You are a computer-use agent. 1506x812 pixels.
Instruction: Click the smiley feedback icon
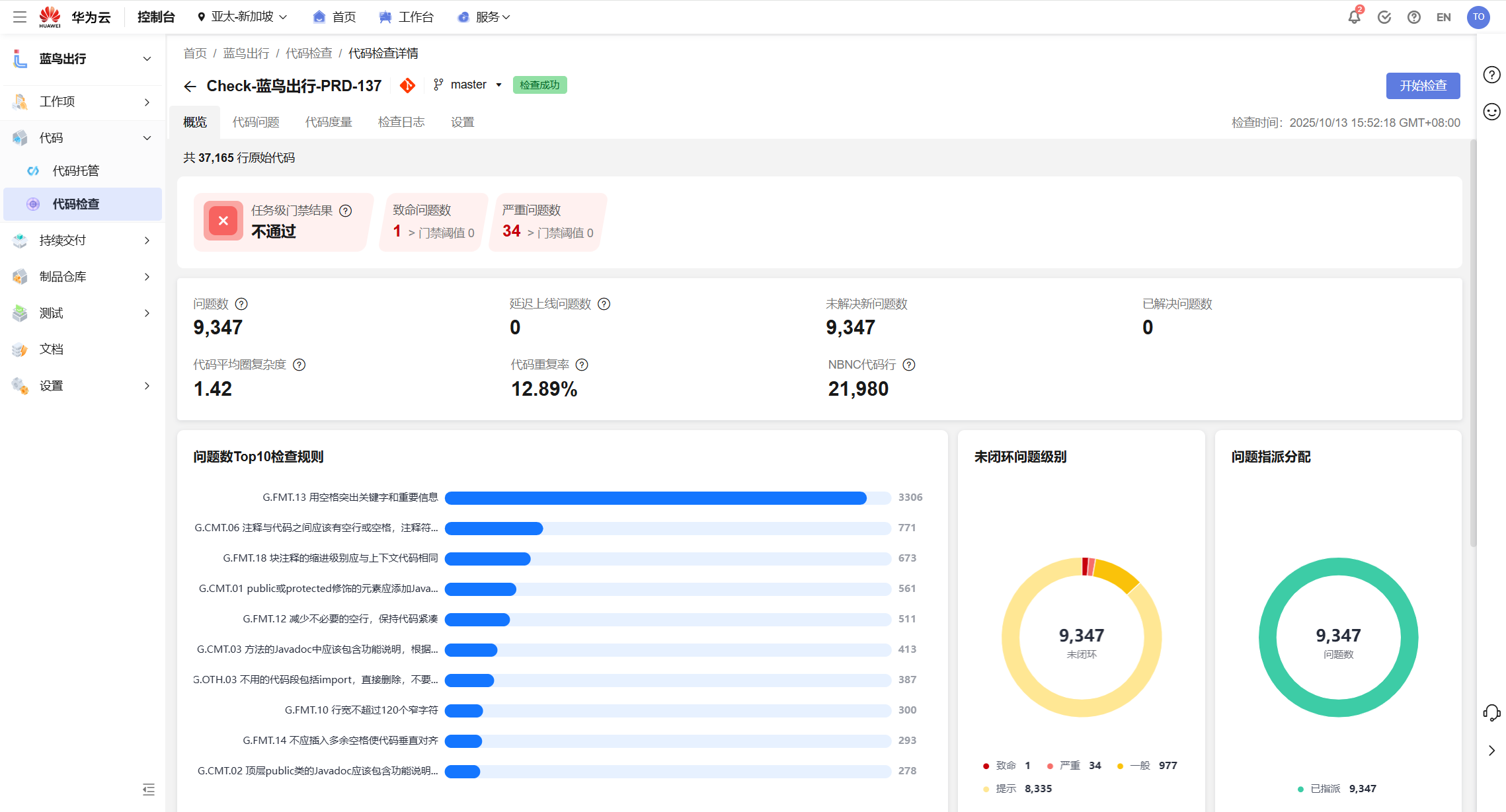tap(1491, 112)
